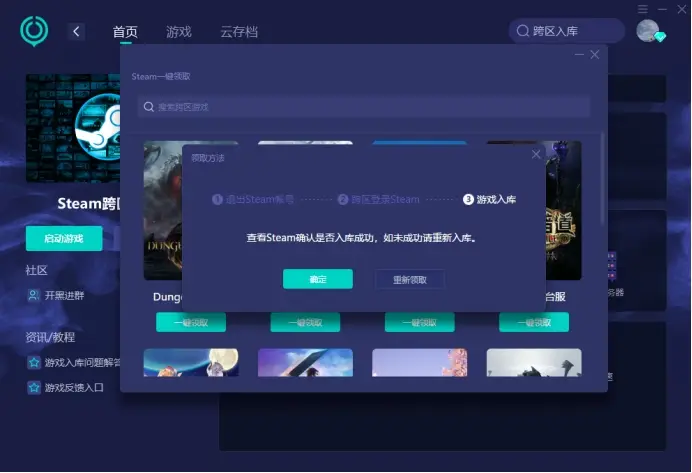Click the star icon beside 游戏反馈入口
Viewport: 692px width, 473px height.
(33, 388)
